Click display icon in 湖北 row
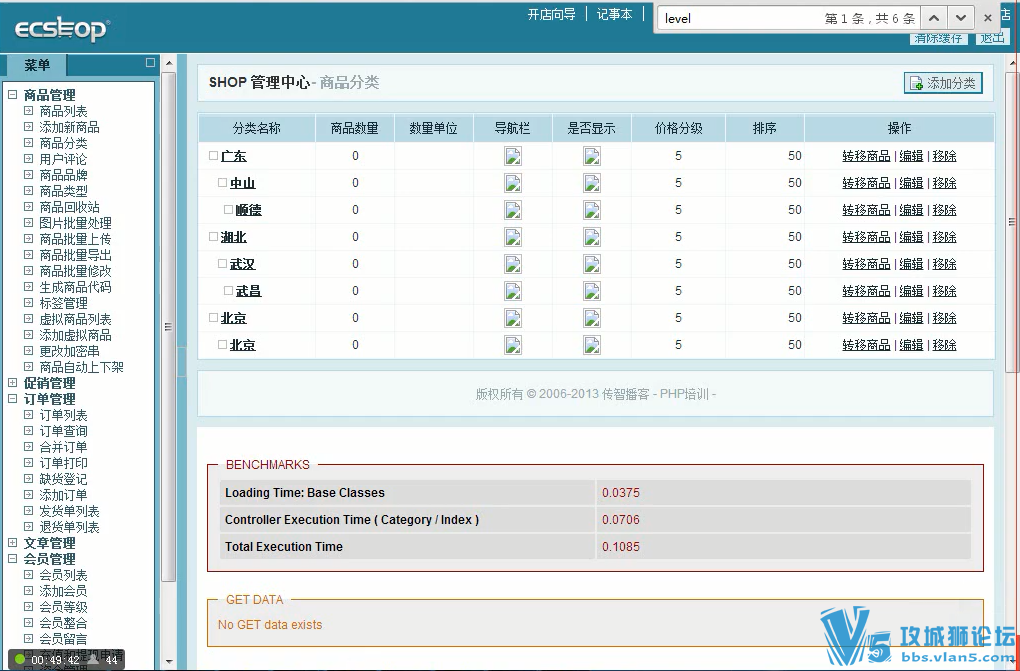Image resolution: width=1020 pixels, height=671 pixels. click(591, 237)
